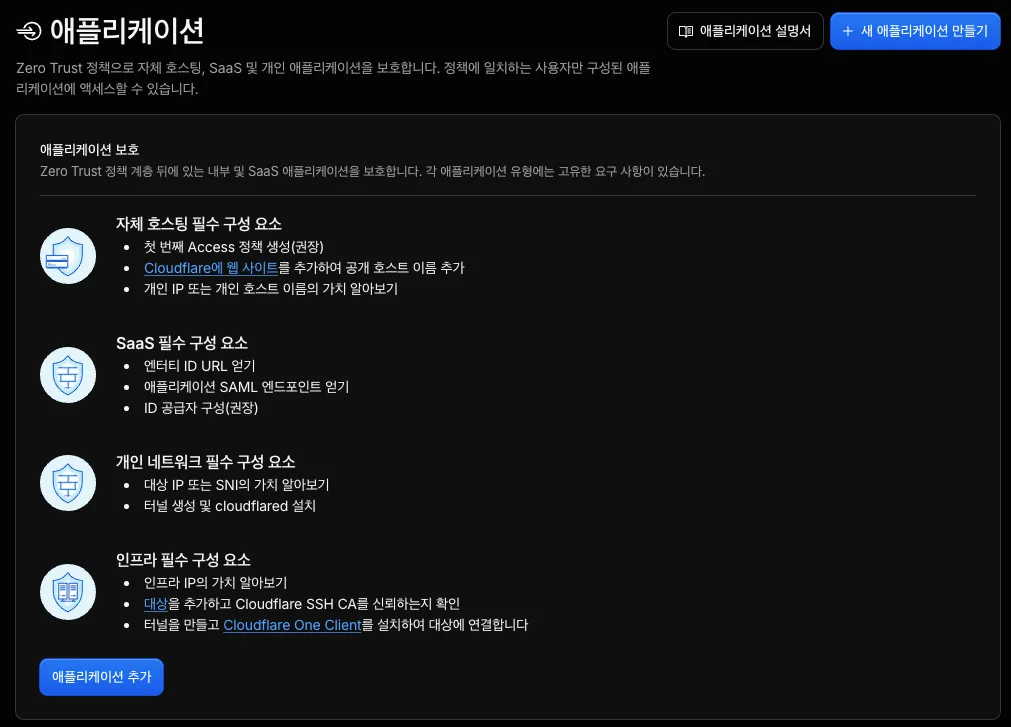
Task: Click the 애플리케이션 보호 section title
Action: 90,150
